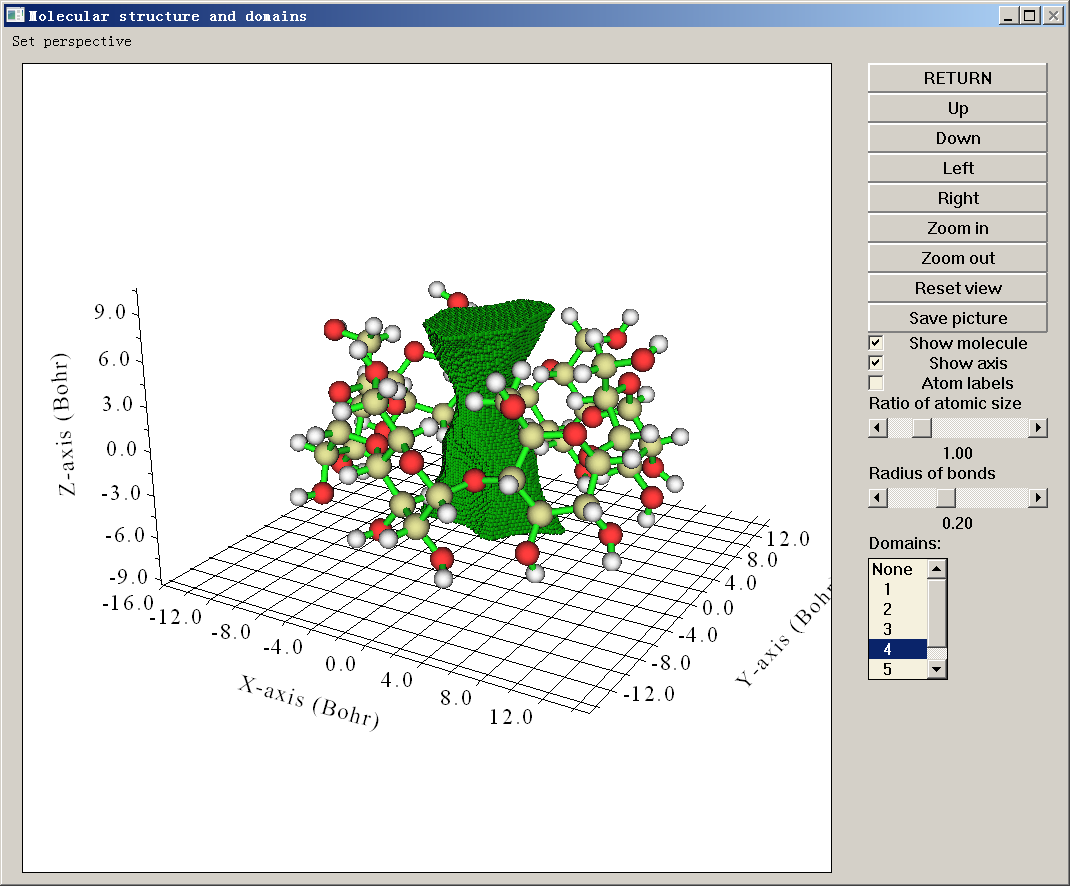This screenshot has height=886, width=1070.
Task: Click the window title bar application icon
Action: tap(15, 15)
